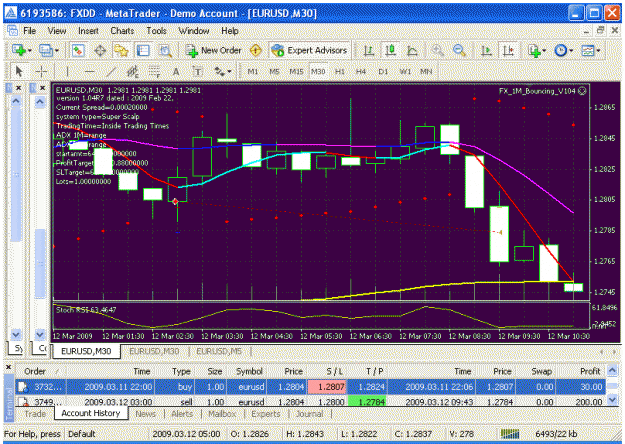Click the connection status bars icon
This screenshot has width=625, height=444.
(x=510, y=434)
